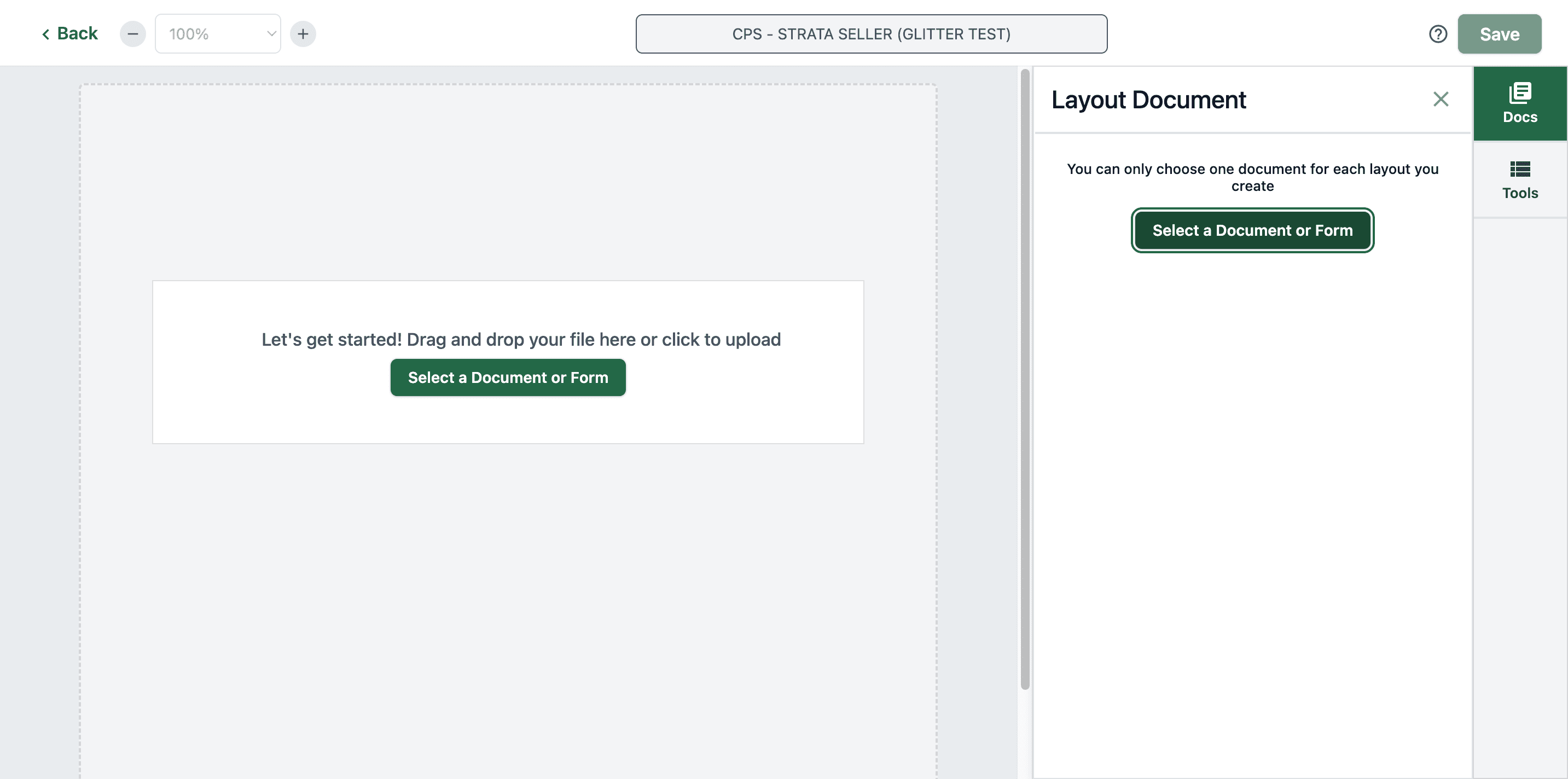Viewport: 1568px width, 779px height.
Task: Edit the CPS - STRATA SELLER layout name field
Action: coord(871,34)
